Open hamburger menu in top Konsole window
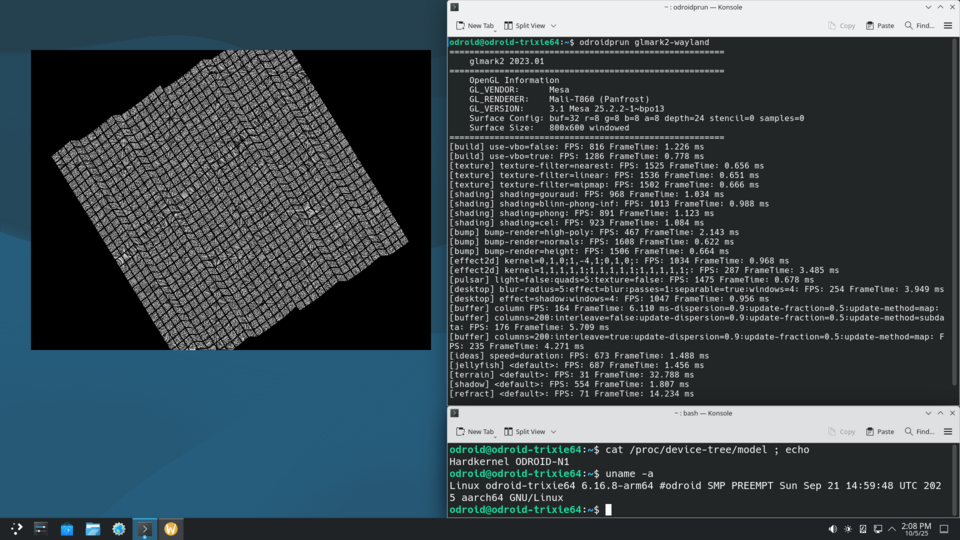960x540 pixels. (x=948, y=25)
